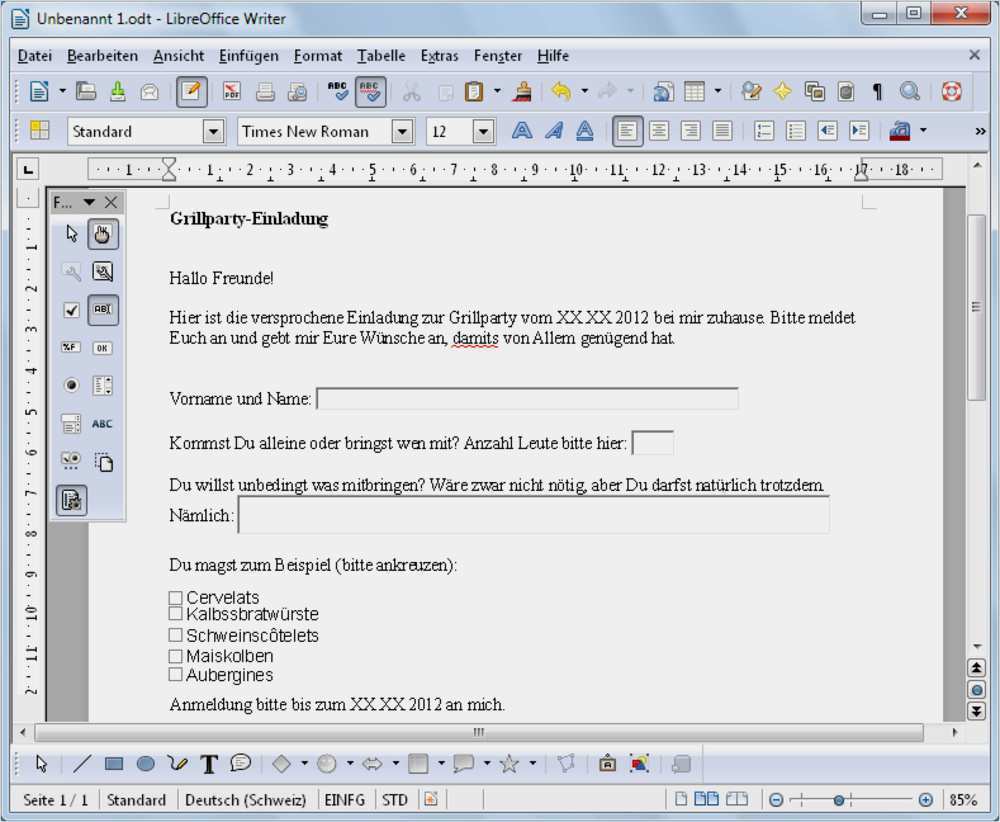Click the zoom slider handle
1000x822 pixels.
click(x=839, y=800)
